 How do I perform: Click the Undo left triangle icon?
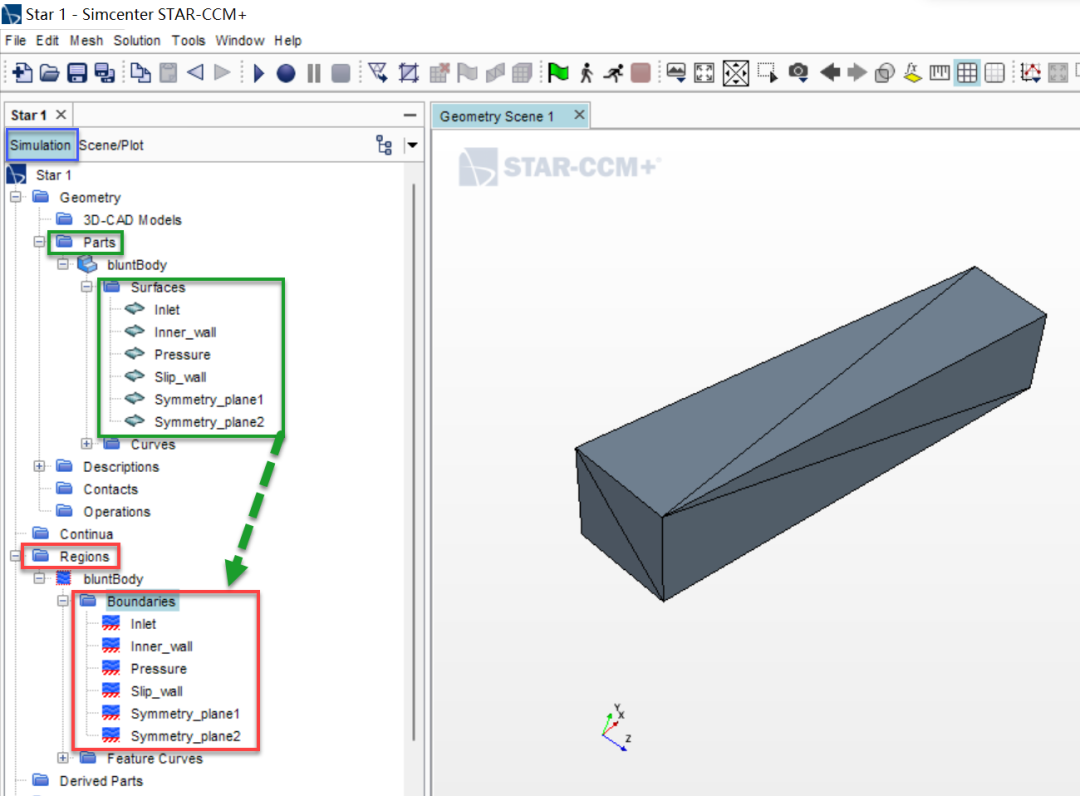tap(196, 72)
